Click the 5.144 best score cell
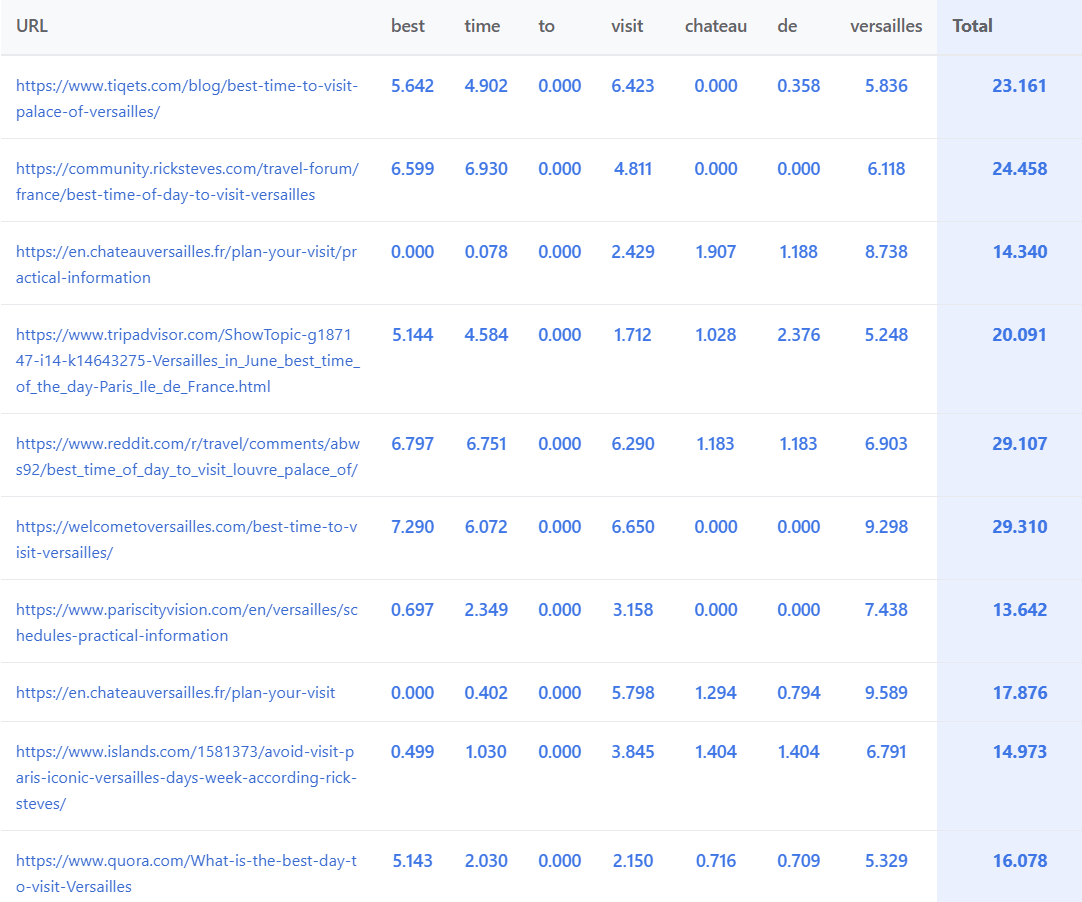 pos(413,334)
